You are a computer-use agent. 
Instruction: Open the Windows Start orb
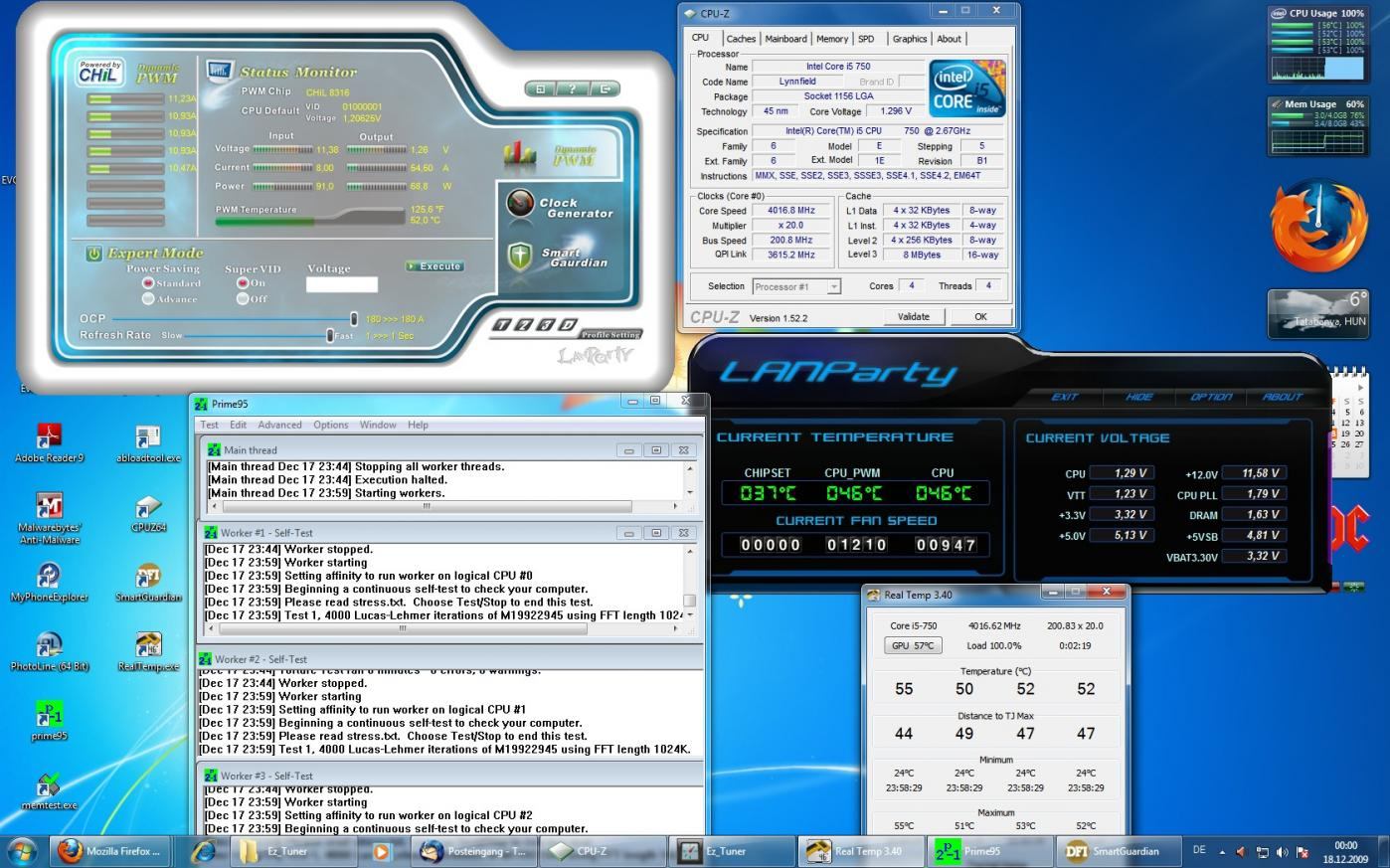point(22,851)
